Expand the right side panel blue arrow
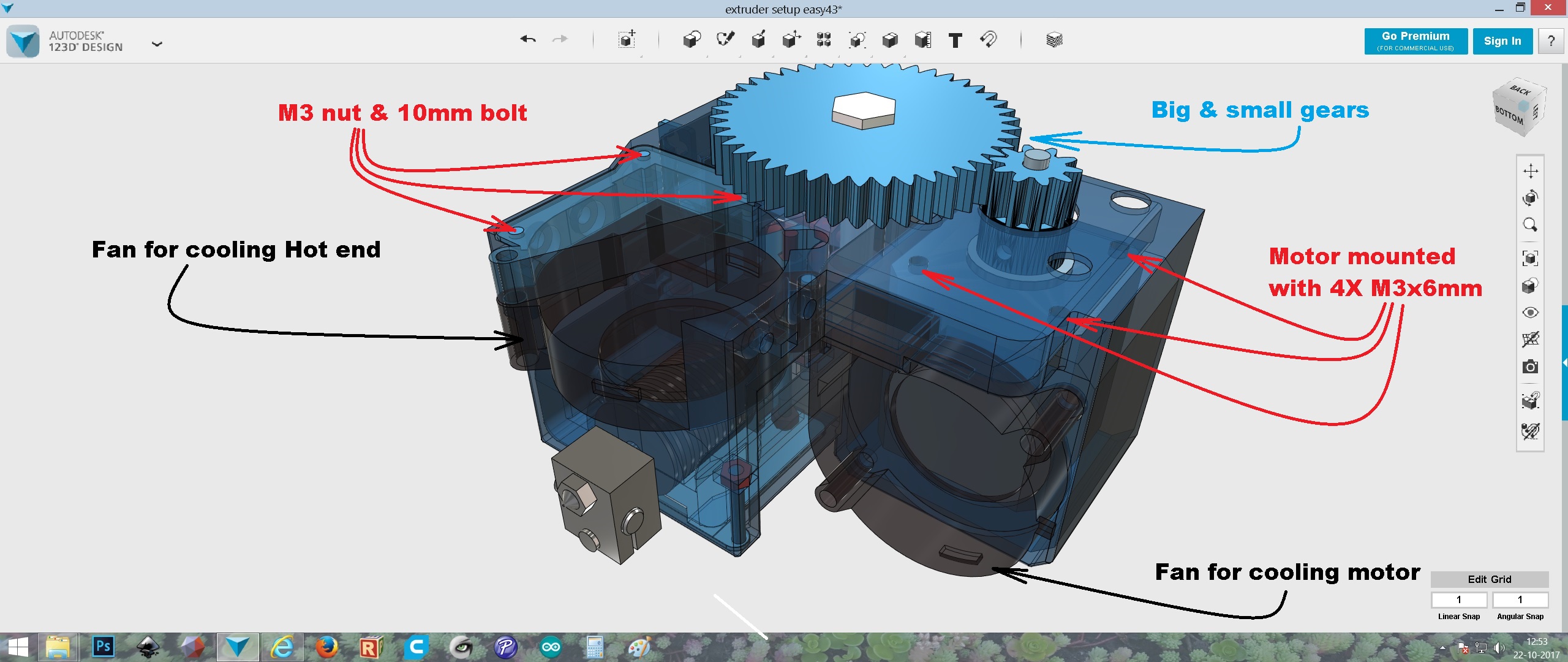 tap(1565, 363)
